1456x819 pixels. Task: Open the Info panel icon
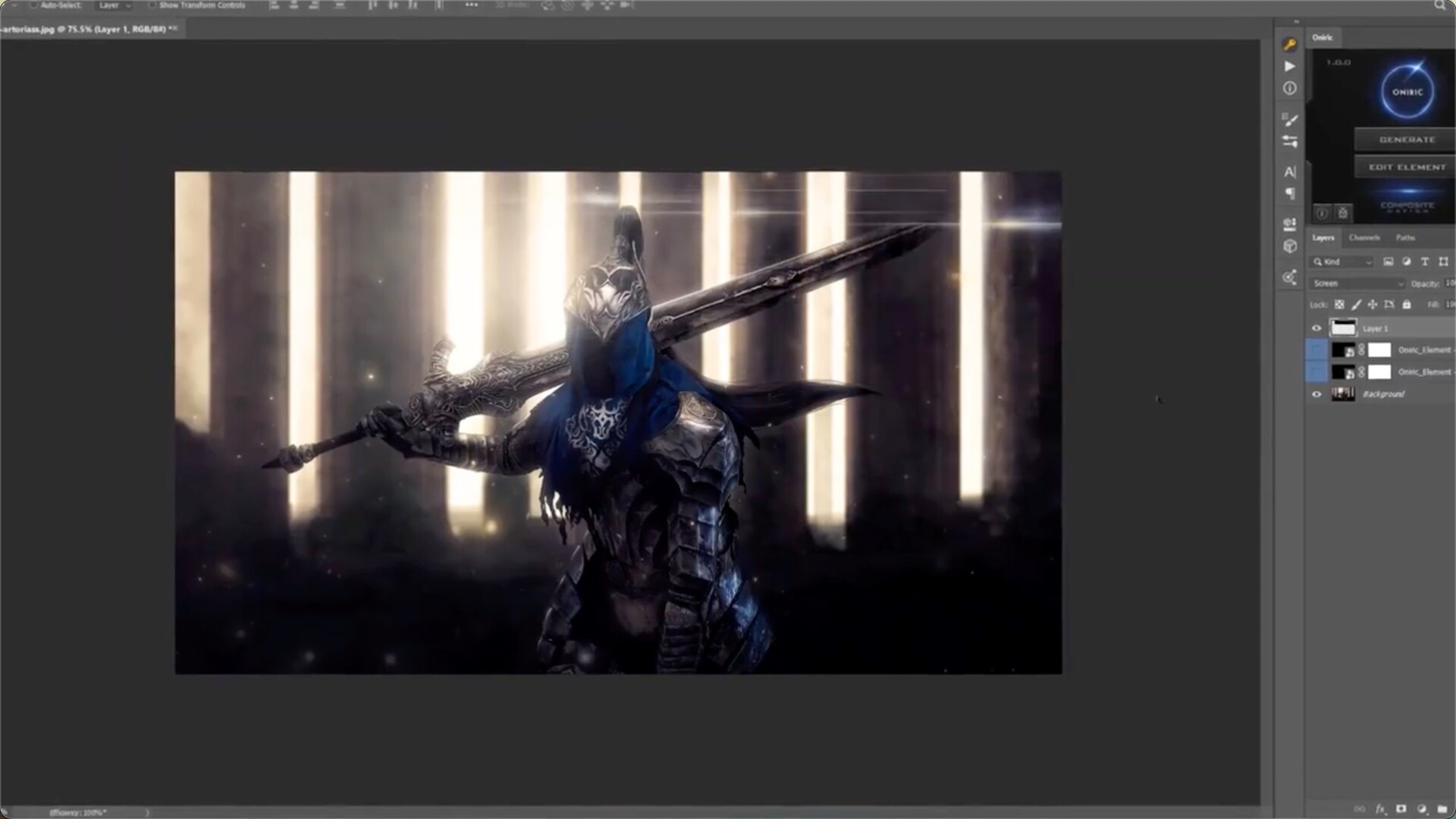1289,89
